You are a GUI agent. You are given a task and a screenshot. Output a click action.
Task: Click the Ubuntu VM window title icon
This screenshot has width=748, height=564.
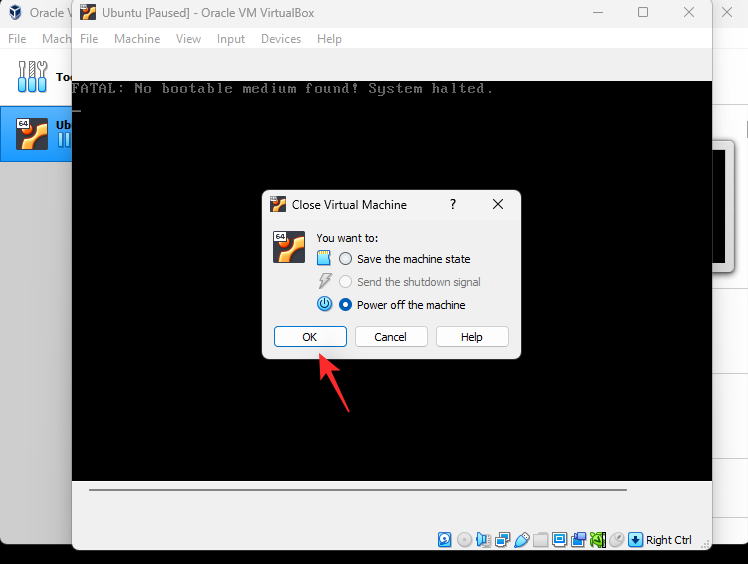coord(88,12)
